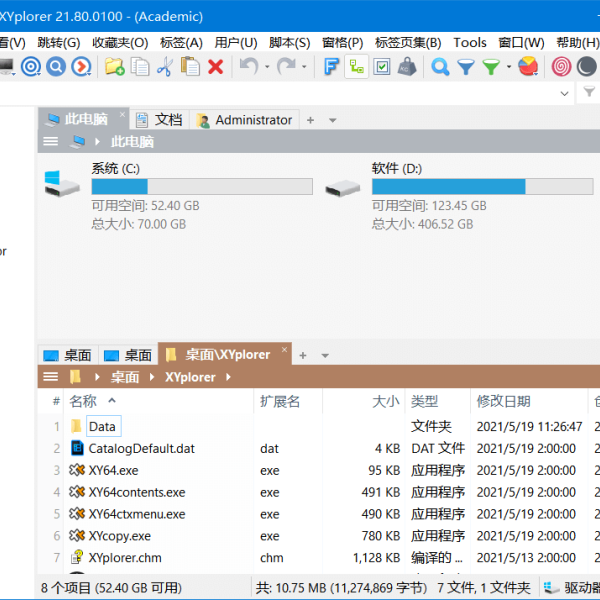This screenshot has width=600, height=600.
Task: Click the C: drive usage bar
Action: (x=202, y=187)
